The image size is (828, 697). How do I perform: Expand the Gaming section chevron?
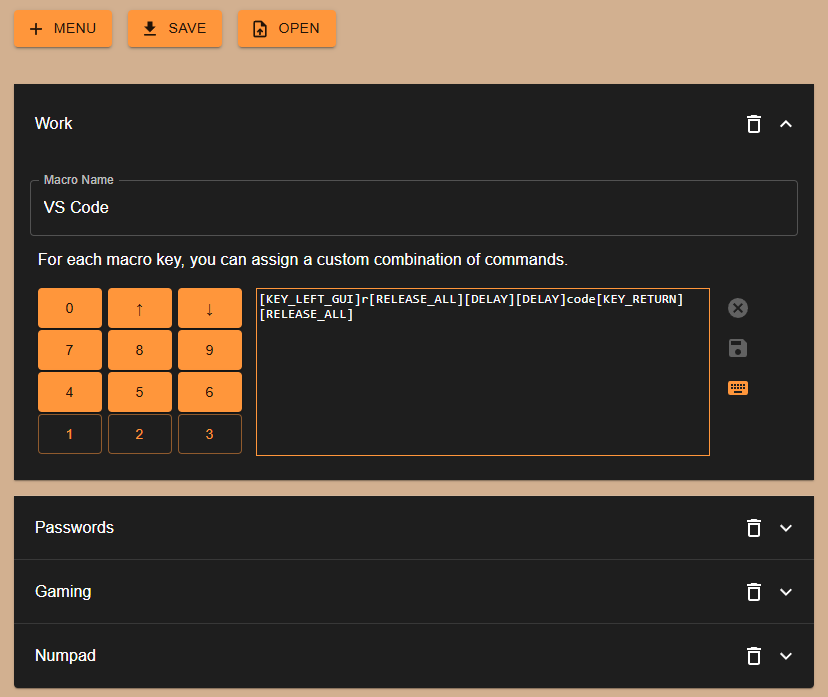[786, 592]
